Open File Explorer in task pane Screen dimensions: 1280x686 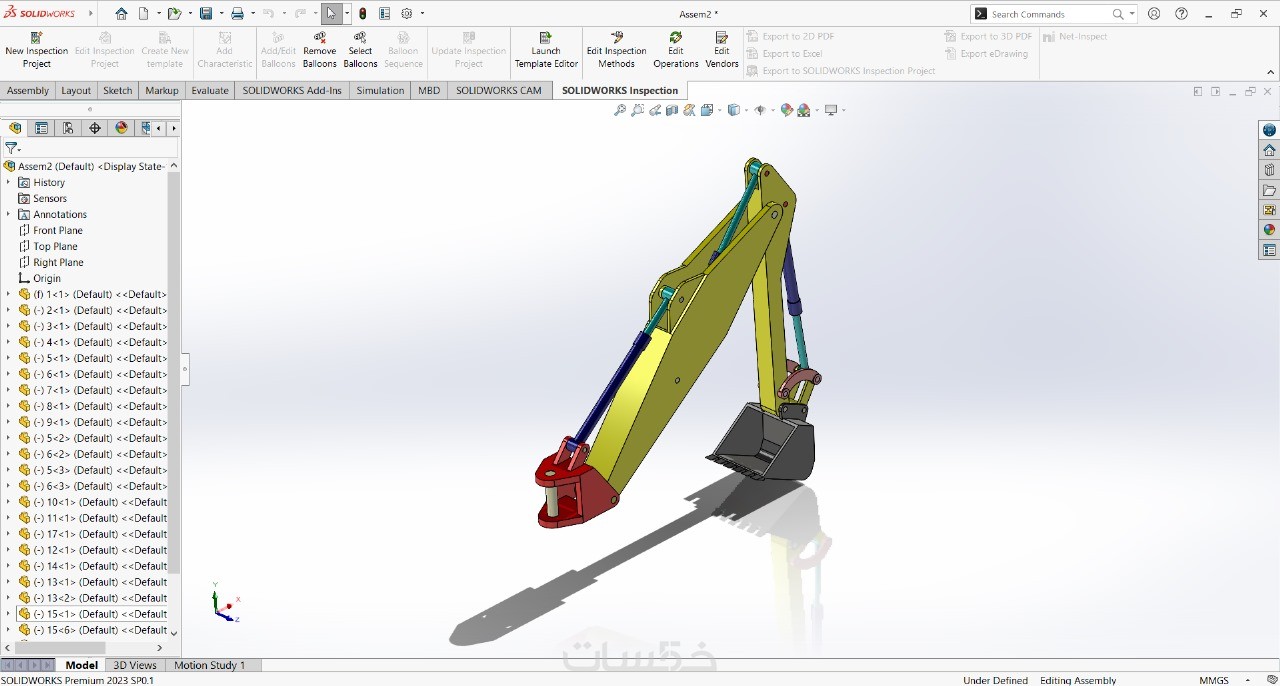coord(1269,190)
